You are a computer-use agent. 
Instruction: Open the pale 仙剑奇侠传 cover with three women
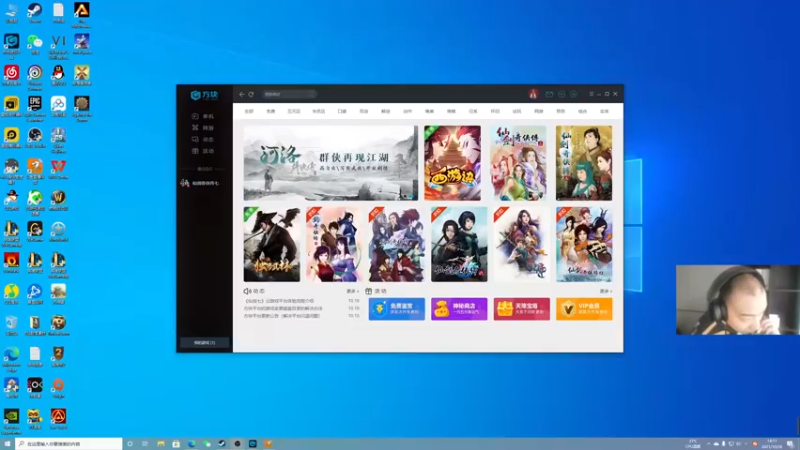click(518, 163)
